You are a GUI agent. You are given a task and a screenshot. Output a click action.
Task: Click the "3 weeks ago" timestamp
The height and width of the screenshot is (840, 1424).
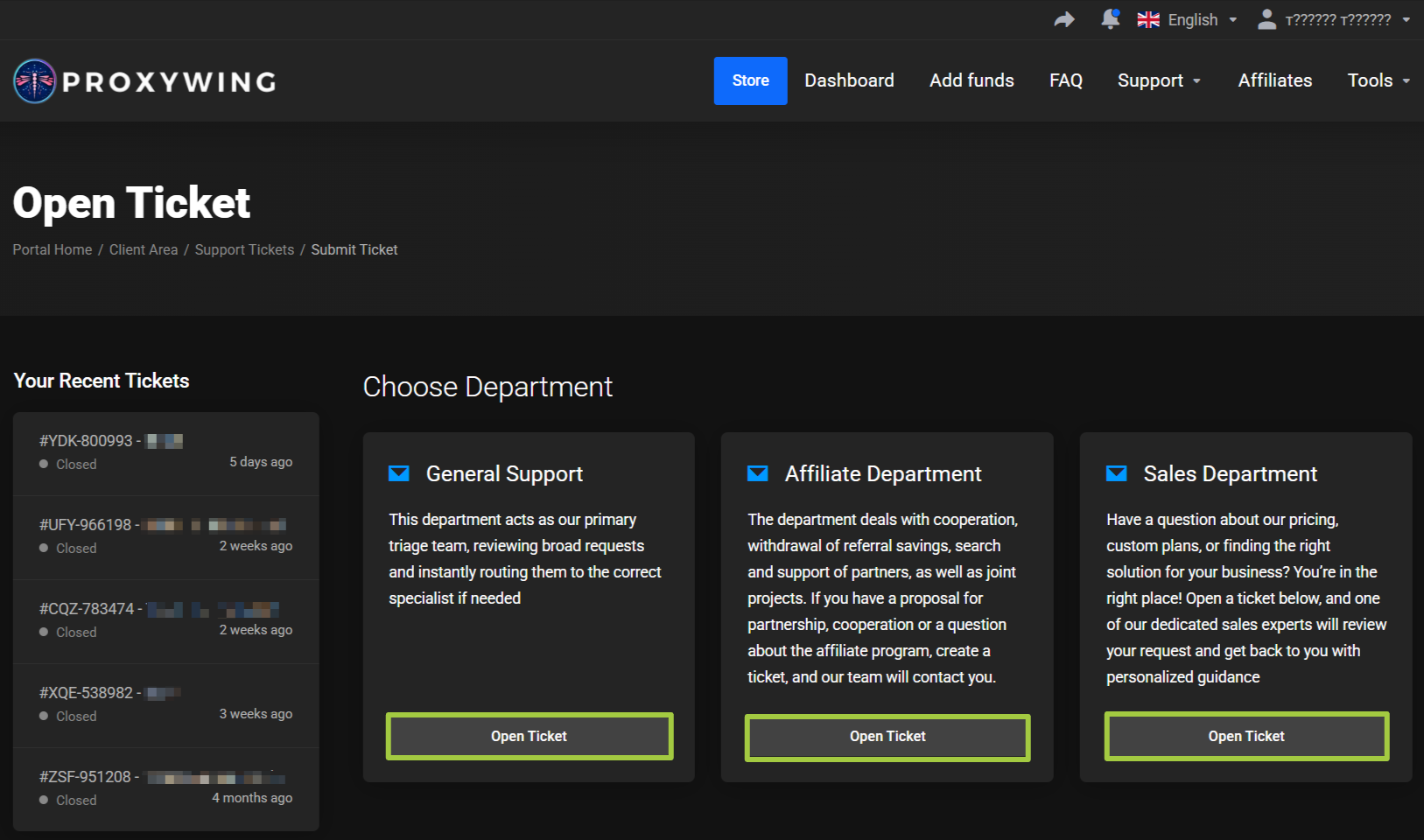[x=256, y=714]
